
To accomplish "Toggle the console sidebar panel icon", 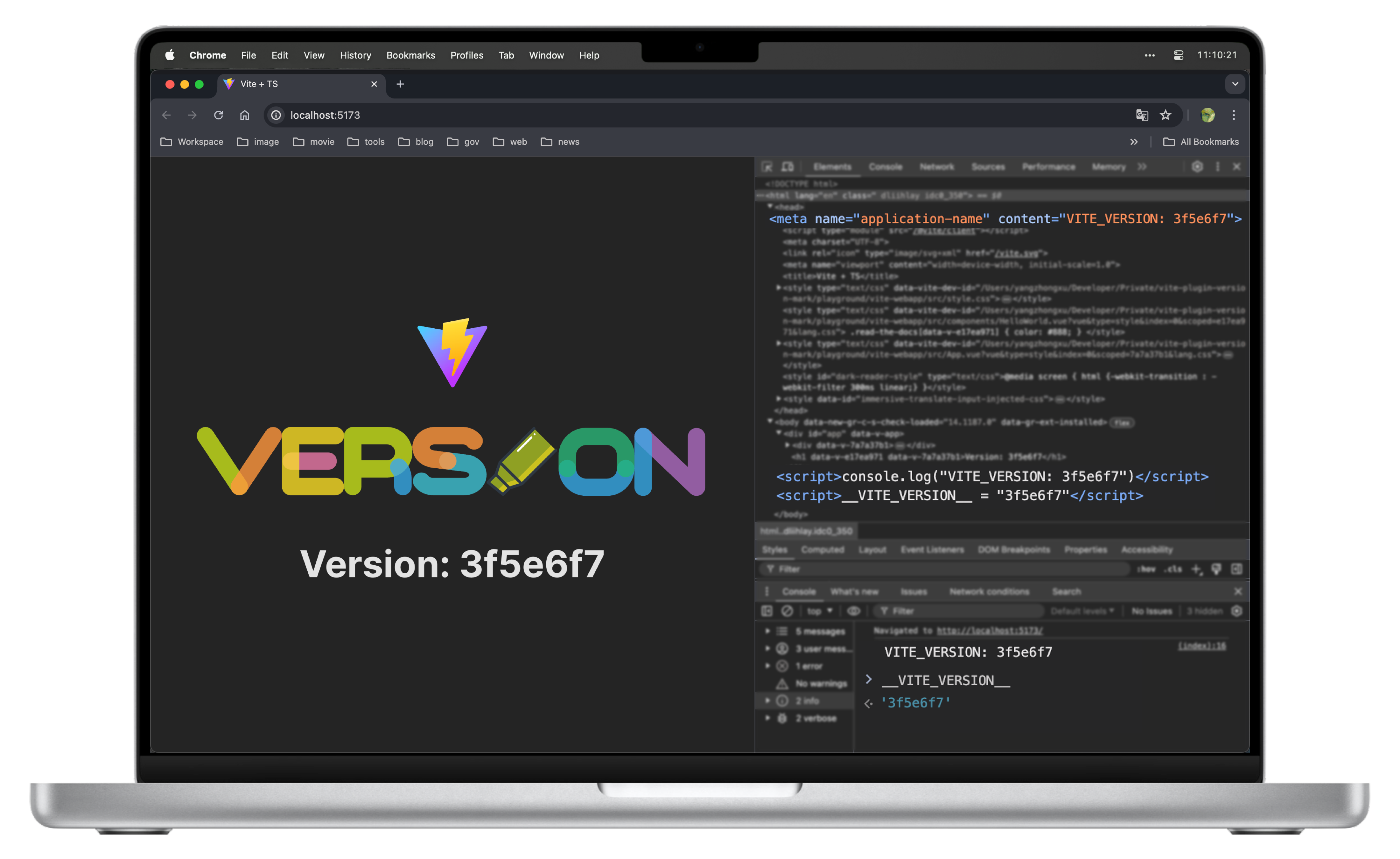I will pyautogui.click(x=767, y=611).
